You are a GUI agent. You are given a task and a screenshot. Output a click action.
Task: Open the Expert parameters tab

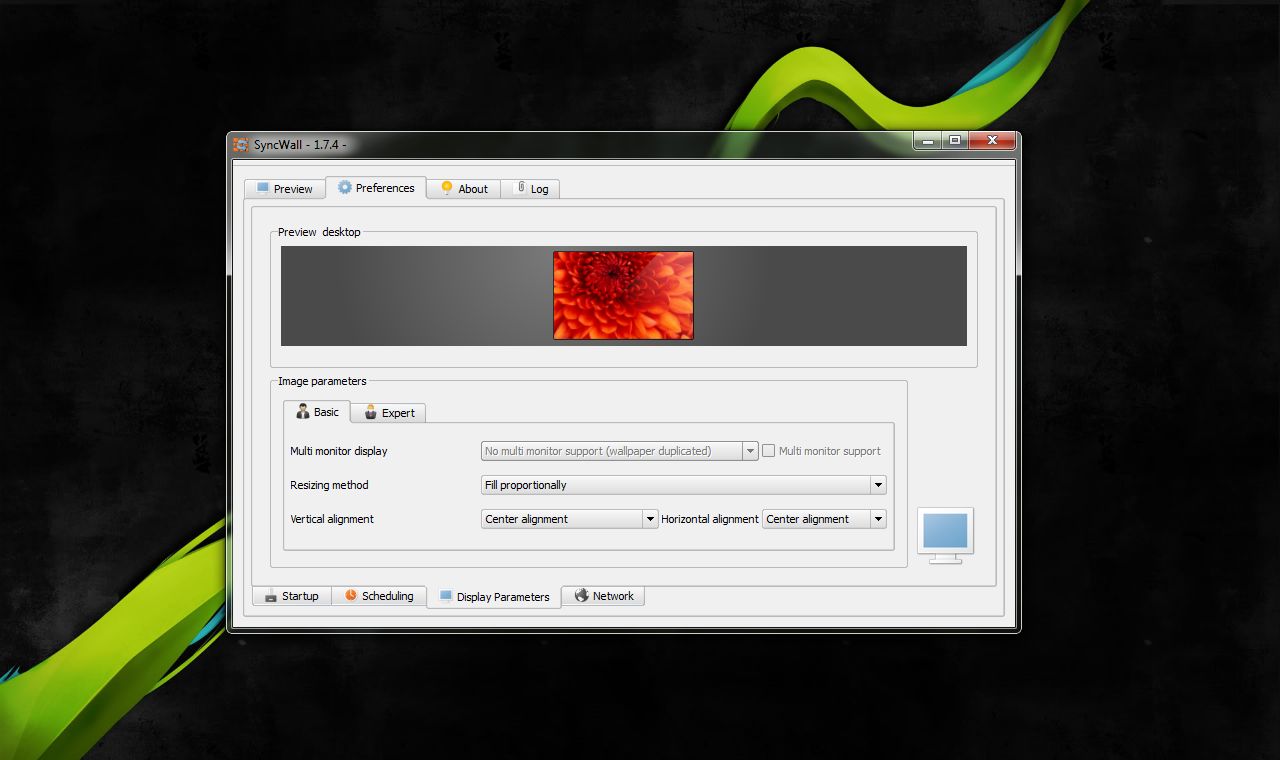point(389,412)
